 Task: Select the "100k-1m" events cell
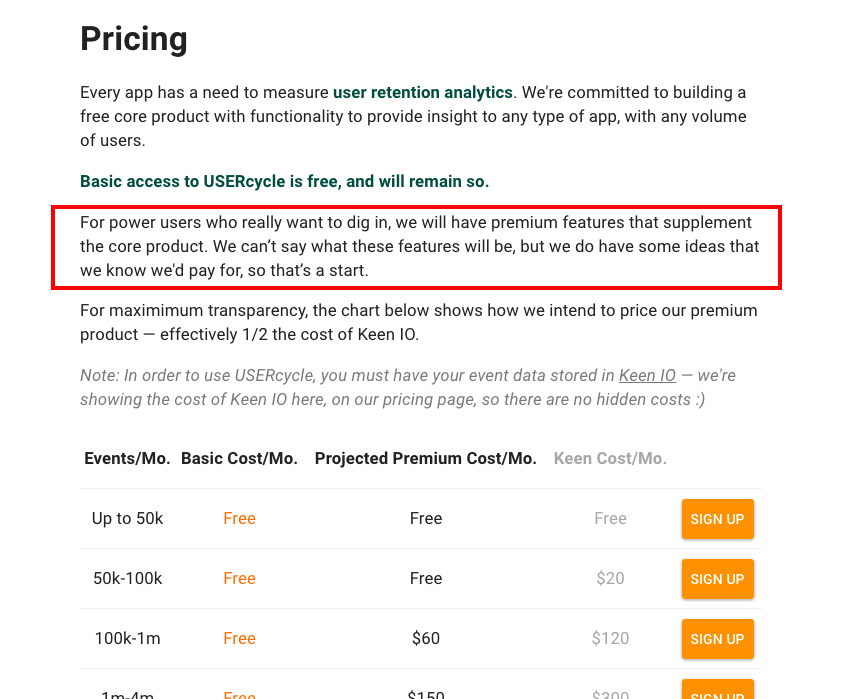click(127, 638)
